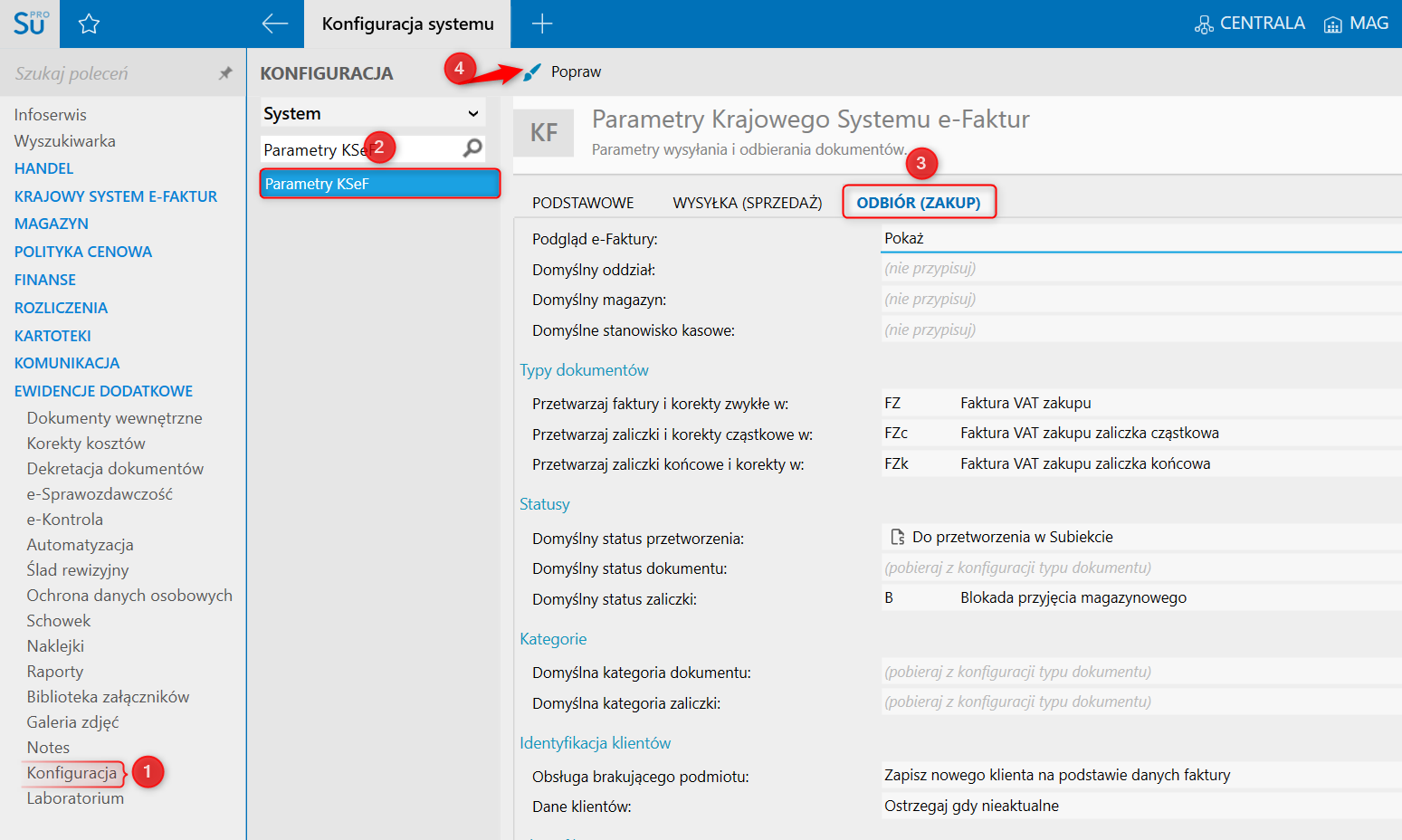The width and height of the screenshot is (1402, 840).
Task: Open the WYSYŁKA (SPRZEDAŻ) tab
Action: pyautogui.click(x=747, y=203)
